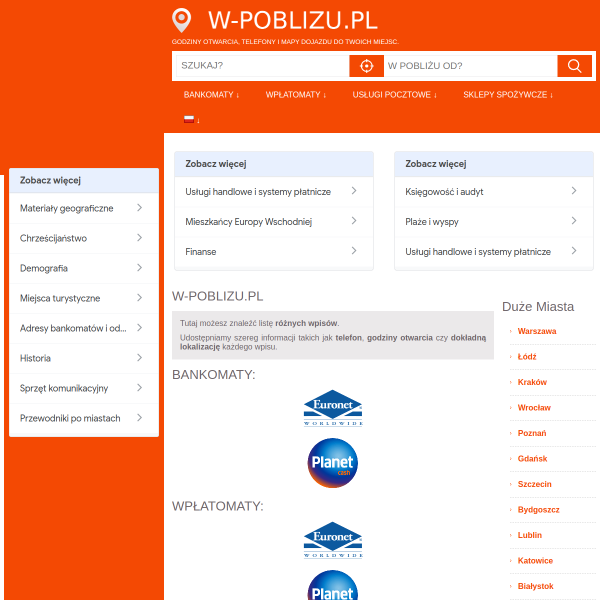Click chevron next to Plaże i wyspy

(574, 221)
